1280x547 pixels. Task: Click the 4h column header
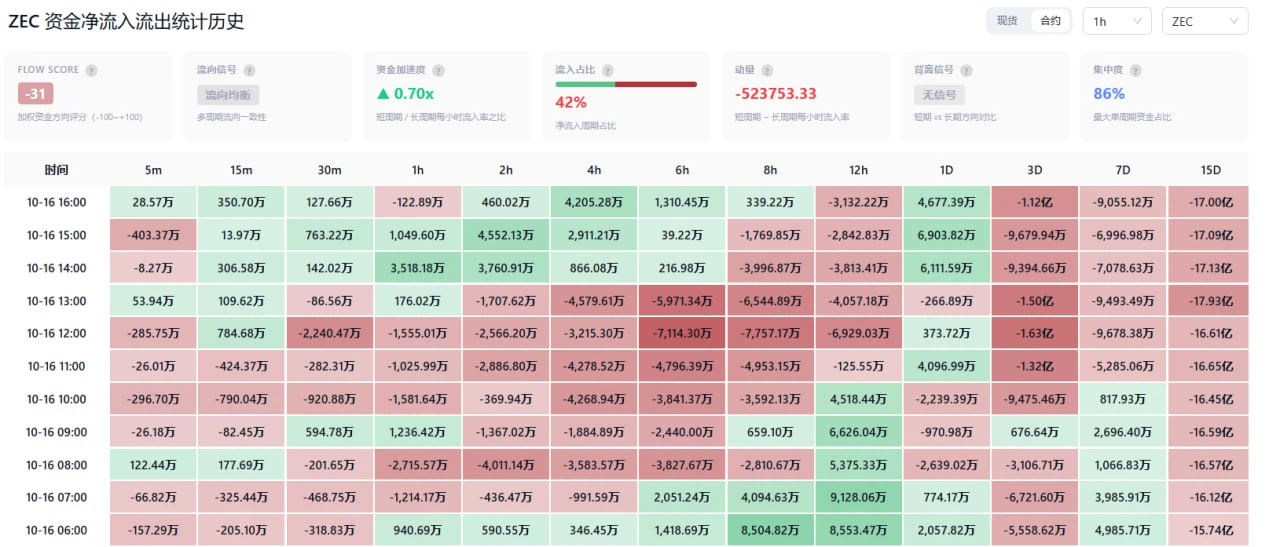(594, 170)
